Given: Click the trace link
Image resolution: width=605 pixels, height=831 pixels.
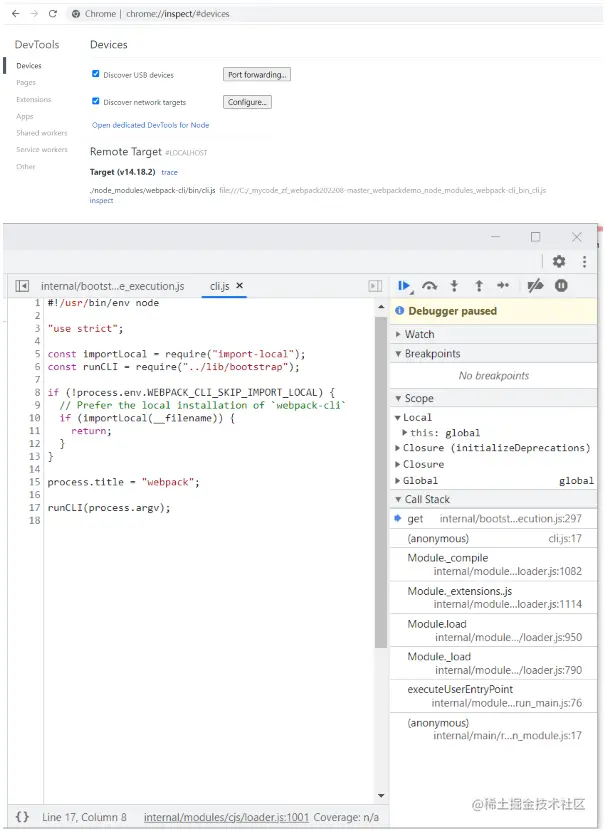Looking at the screenshot, I should click(170, 172).
